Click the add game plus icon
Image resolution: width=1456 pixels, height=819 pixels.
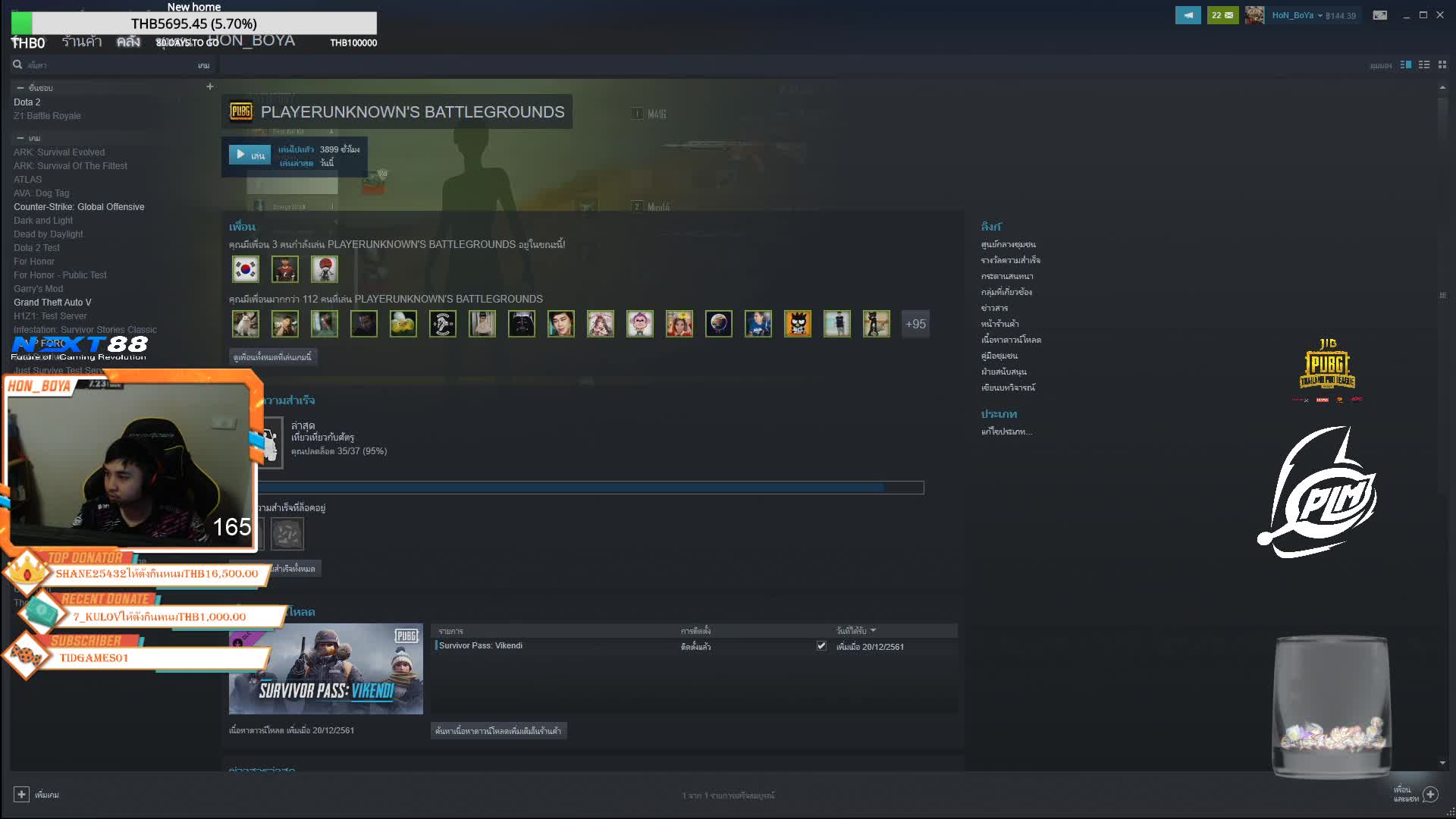pyautogui.click(x=21, y=794)
